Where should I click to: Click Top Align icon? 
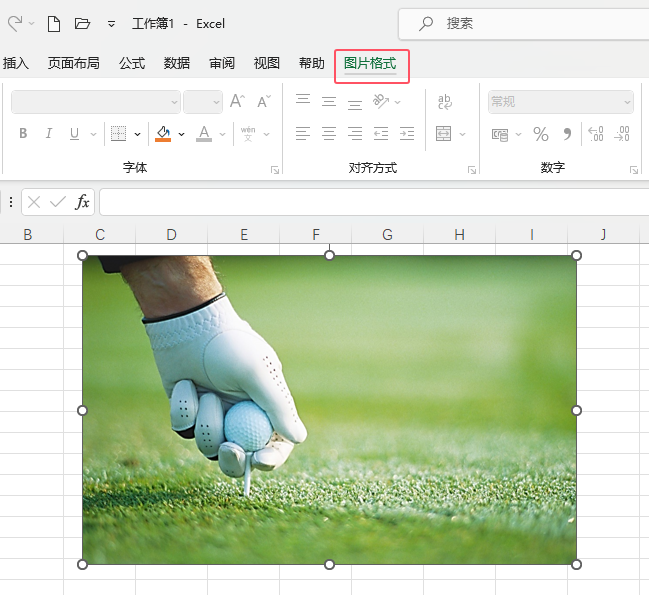click(303, 101)
